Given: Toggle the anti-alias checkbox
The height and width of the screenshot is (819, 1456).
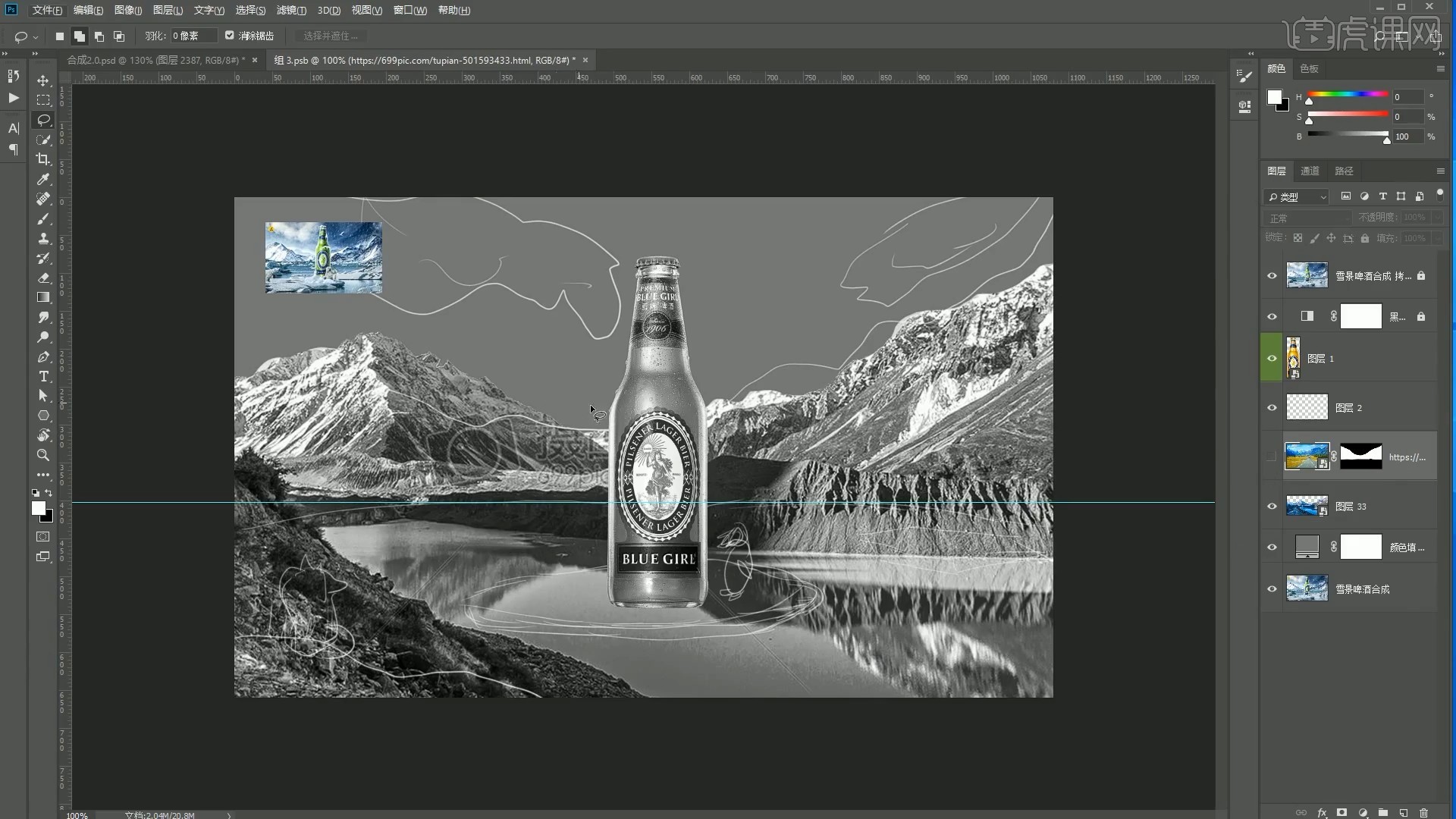Looking at the screenshot, I should point(230,36).
